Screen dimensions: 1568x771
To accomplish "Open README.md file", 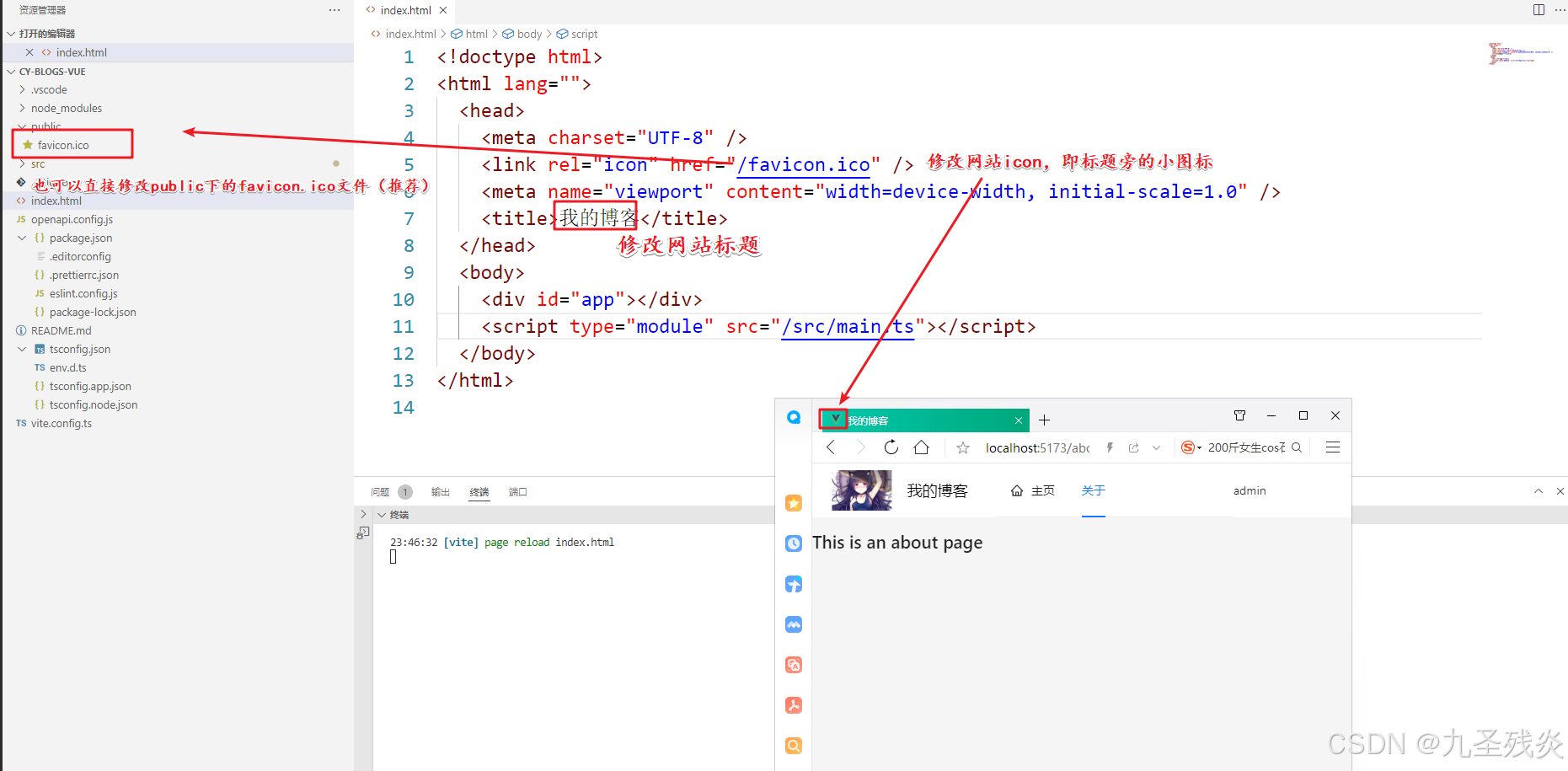I will [x=61, y=330].
